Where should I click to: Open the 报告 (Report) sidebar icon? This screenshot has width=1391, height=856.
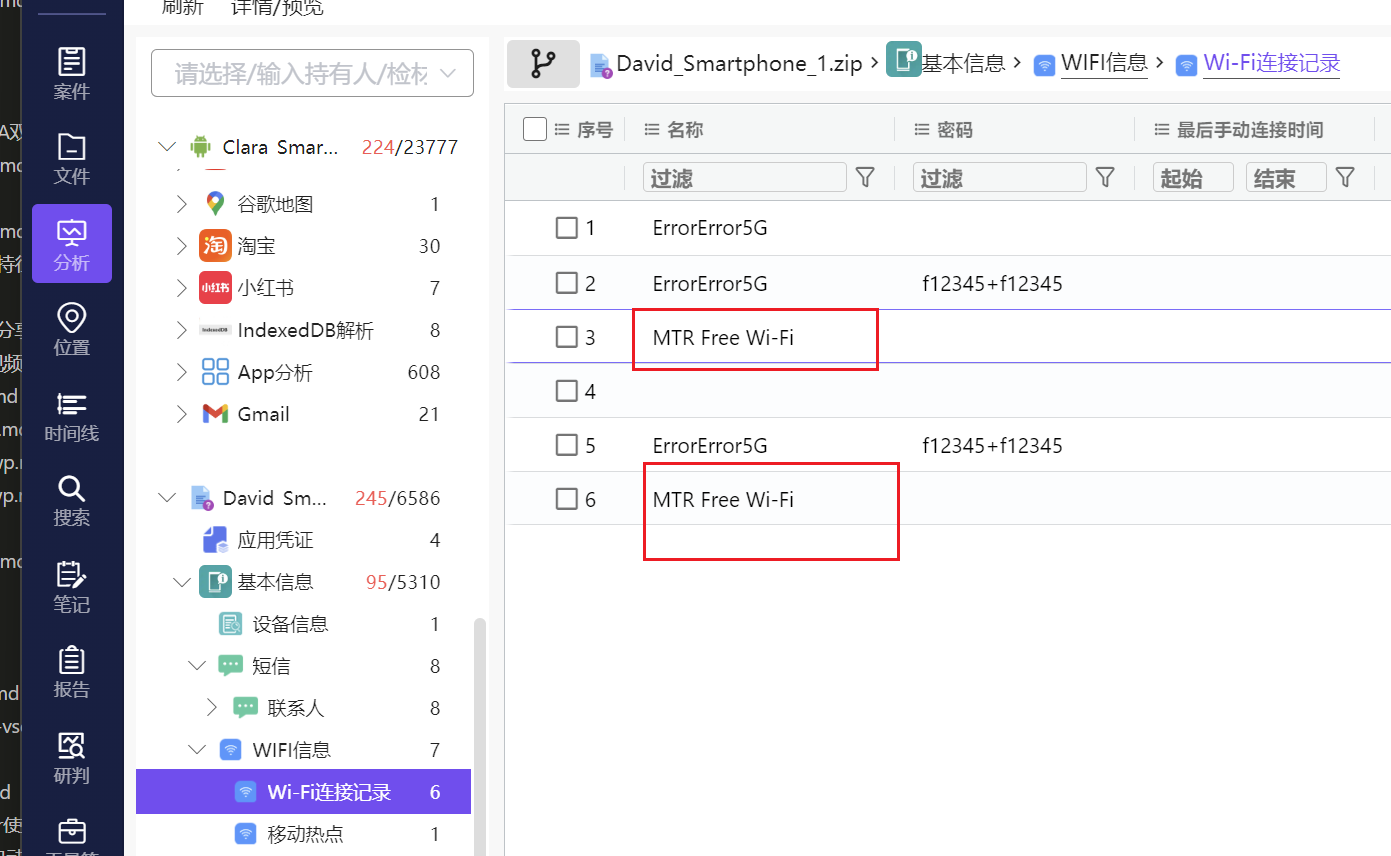[x=71, y=672]
